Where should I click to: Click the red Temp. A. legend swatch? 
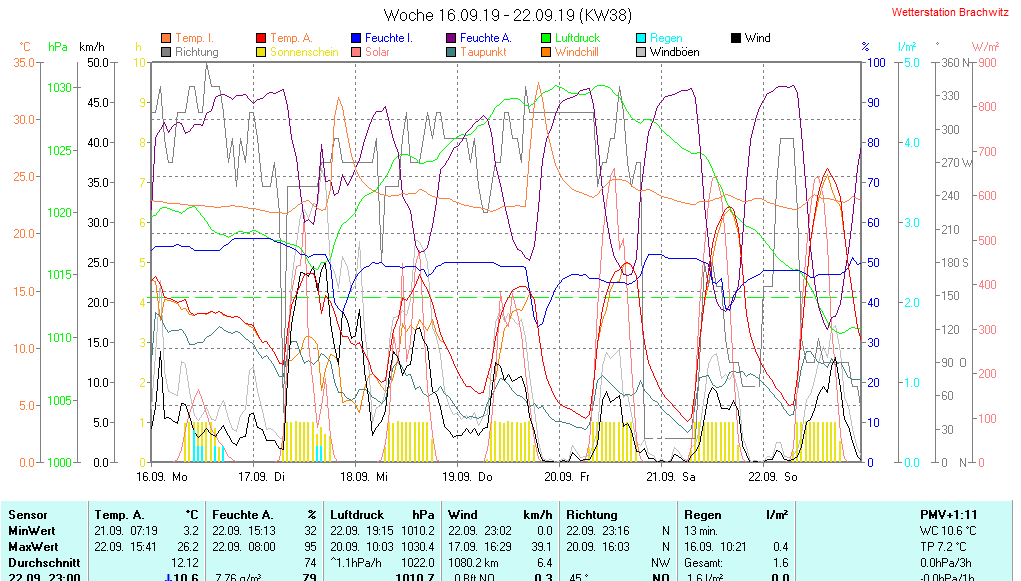262,38
